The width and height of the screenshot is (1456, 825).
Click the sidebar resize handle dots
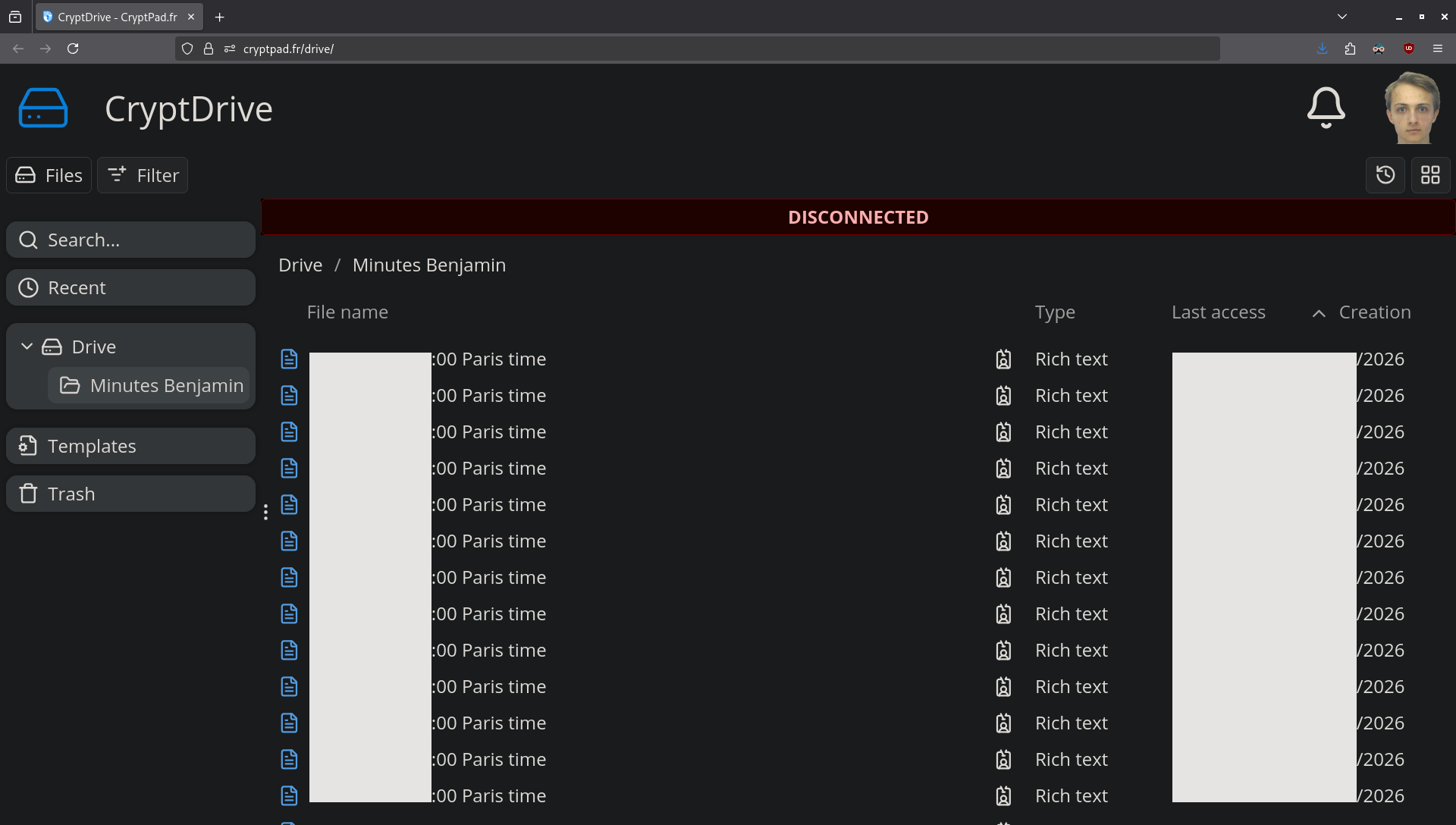265,512
